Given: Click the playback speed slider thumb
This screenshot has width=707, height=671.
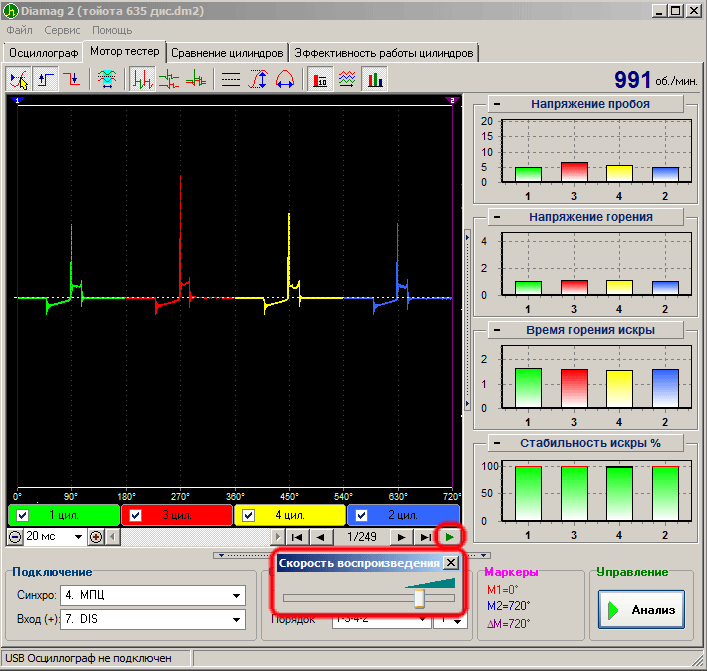Looking at the screenshot, I should pos(419,598).
